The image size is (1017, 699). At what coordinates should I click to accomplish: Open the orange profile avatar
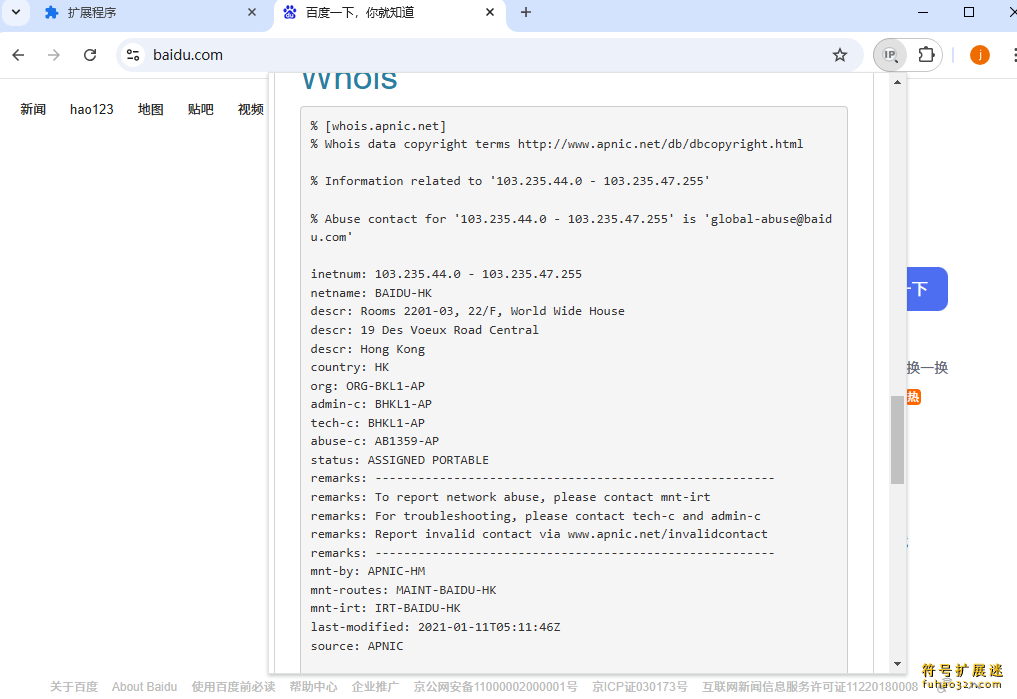click(979, 55)
